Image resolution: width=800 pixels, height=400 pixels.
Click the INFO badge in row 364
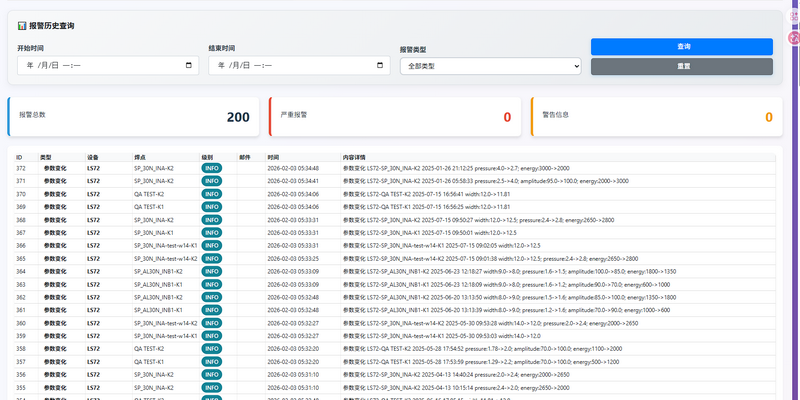click(x=211, y=271)
